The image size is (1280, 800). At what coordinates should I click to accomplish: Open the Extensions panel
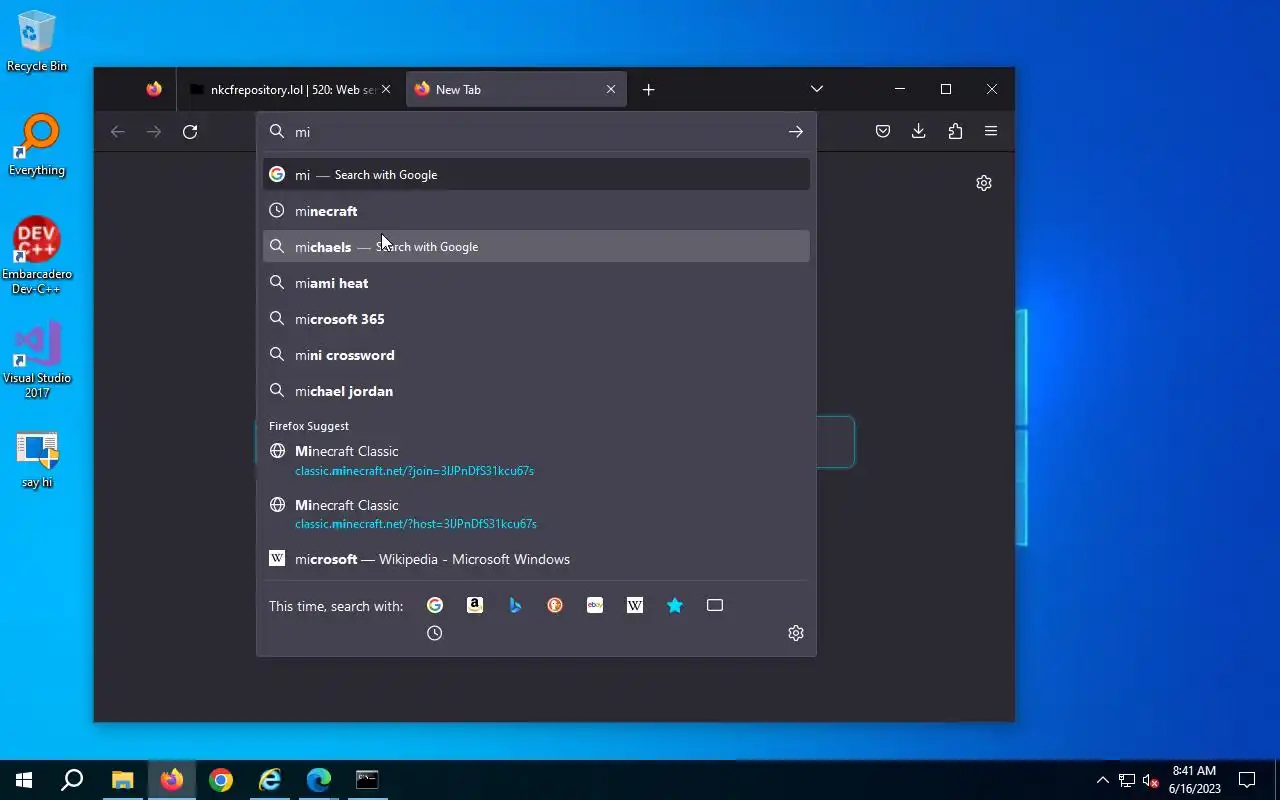pyautogui.click(x=955, y=132)
